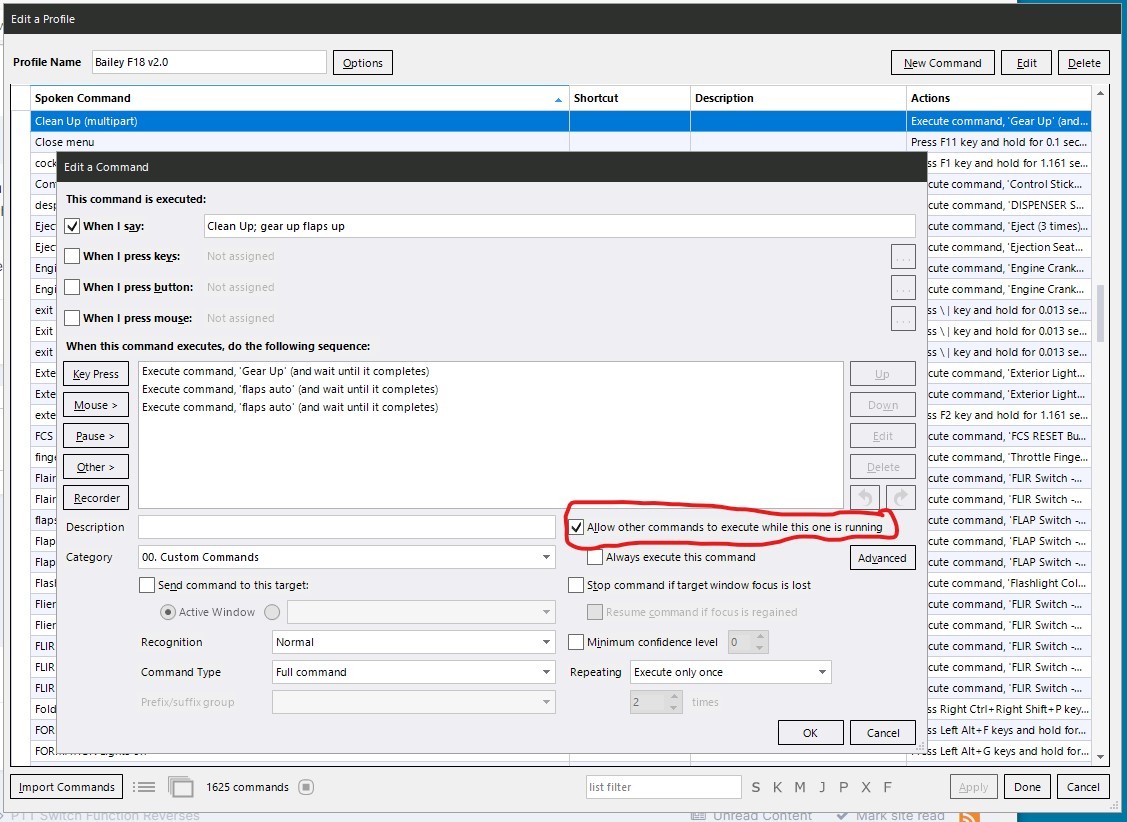Open the Category dropdown
Screen dimensions: 1127x822
(x=346, y=558)
